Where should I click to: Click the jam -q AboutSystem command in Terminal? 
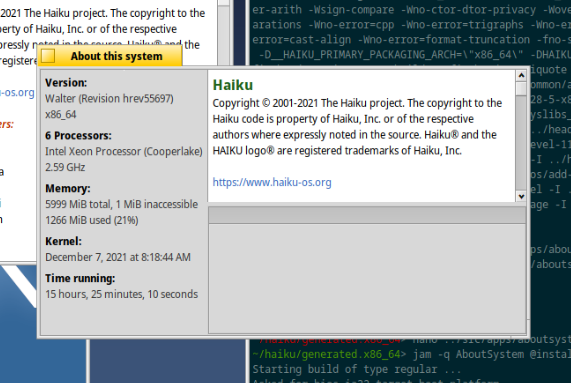[x=491, y=354]
